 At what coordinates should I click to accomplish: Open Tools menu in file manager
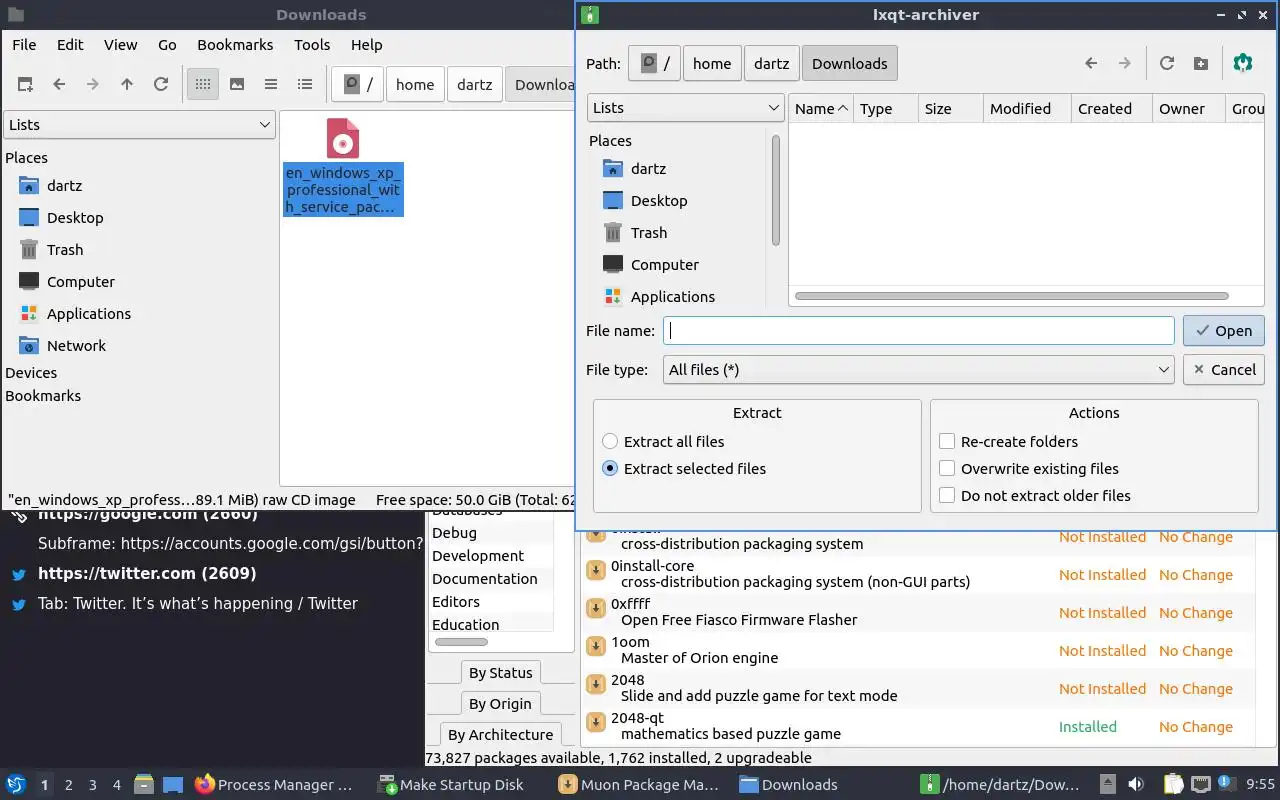pos(312,45)
